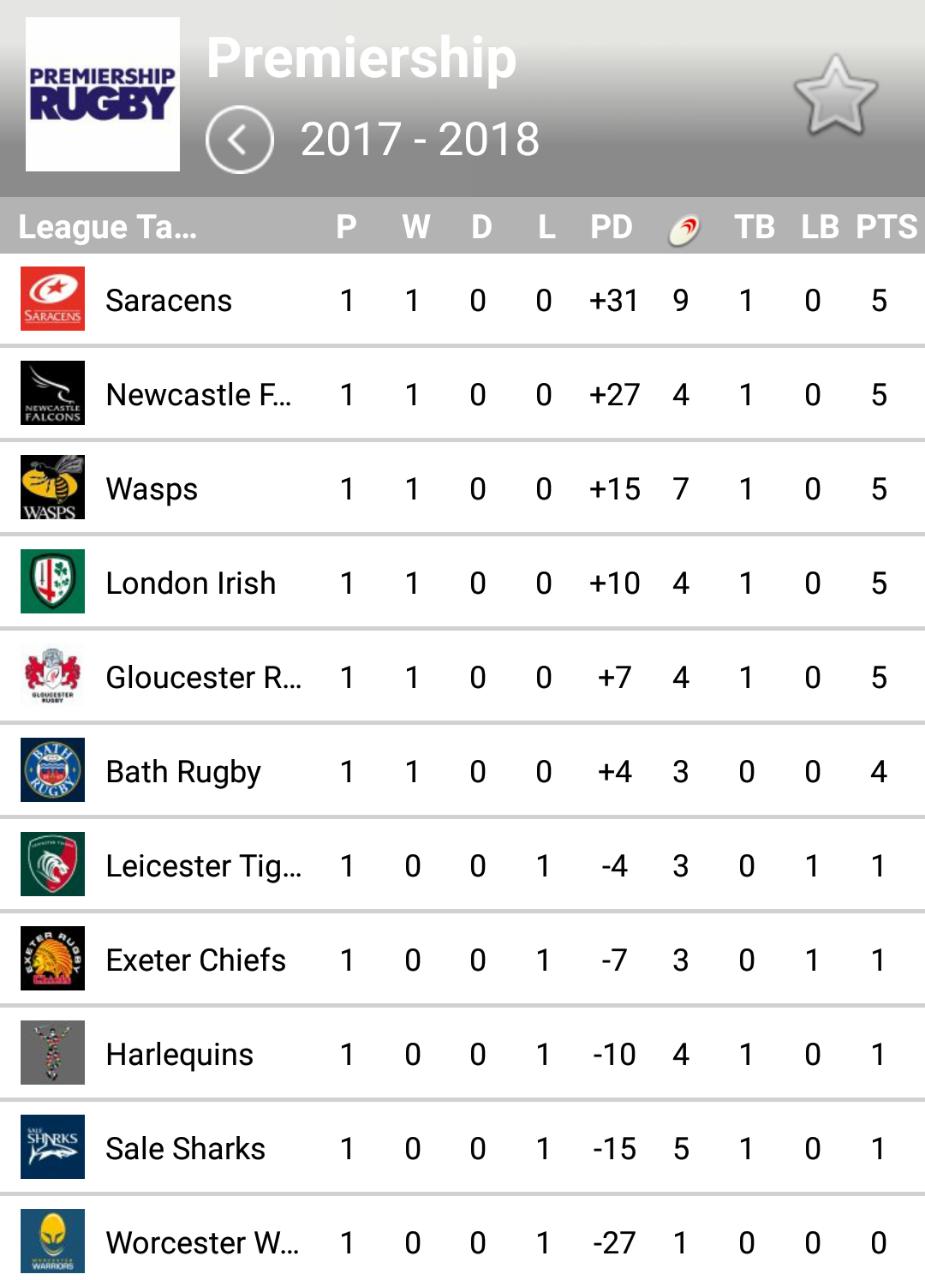Tap the Bath Rugby badge

[53, 771]
